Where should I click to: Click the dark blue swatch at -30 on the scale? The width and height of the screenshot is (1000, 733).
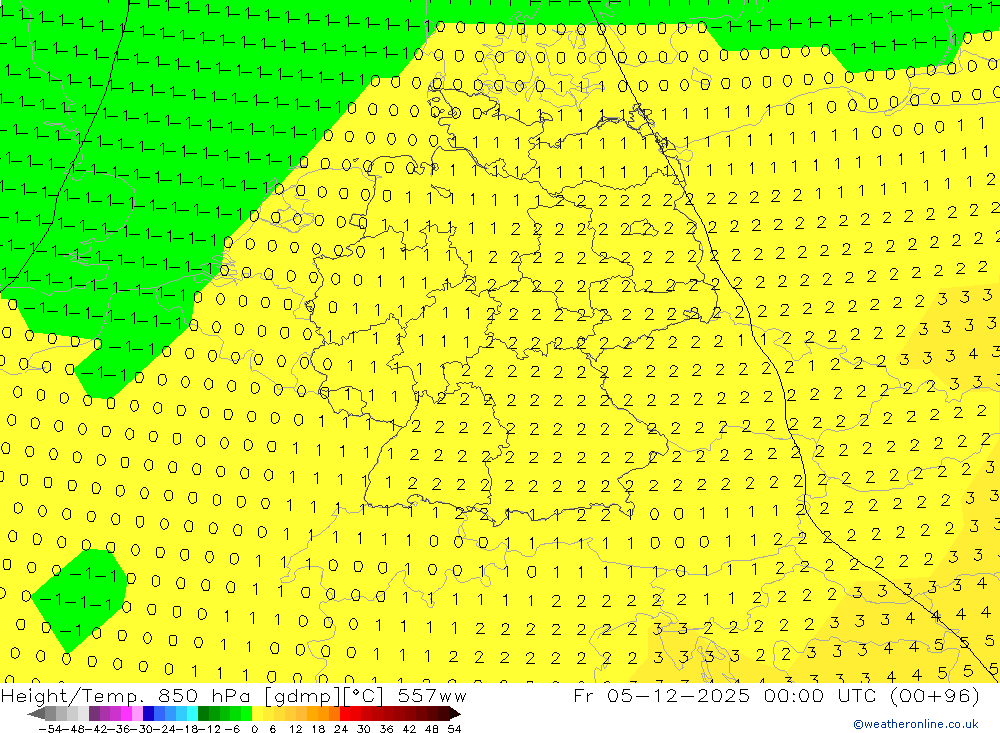coord(148,713)
